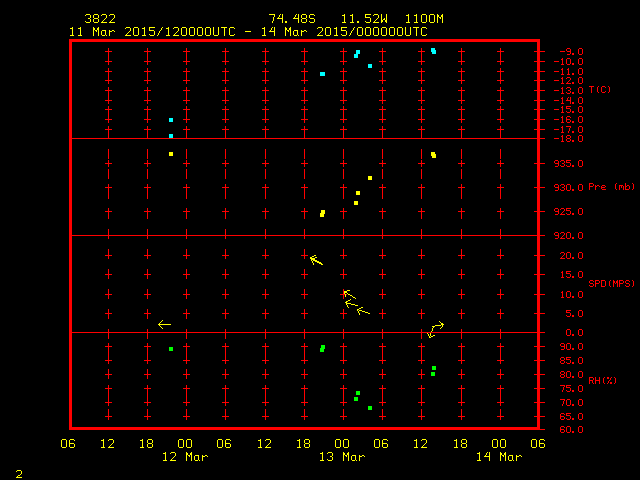
Task: Select the 13 Mar date label
Action: coord(342,457)
